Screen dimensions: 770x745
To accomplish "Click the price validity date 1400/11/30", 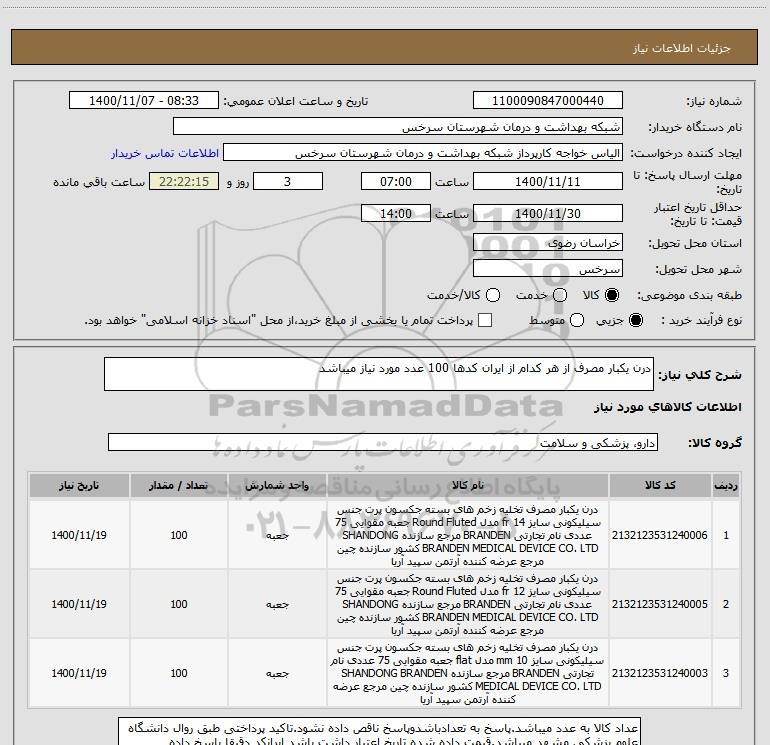I will point(548,214).
